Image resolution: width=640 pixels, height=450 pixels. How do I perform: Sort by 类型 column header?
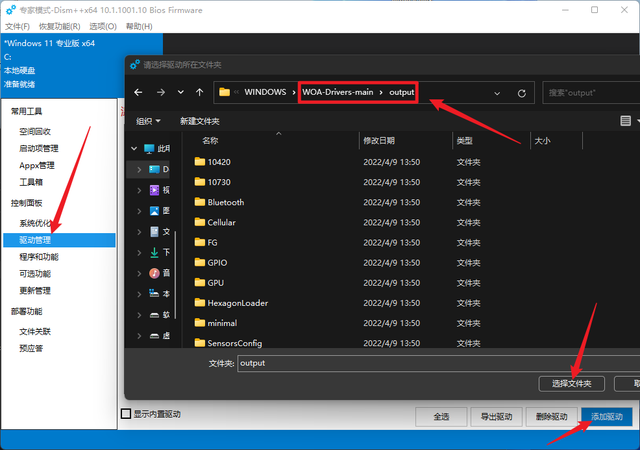click(x=464, y=140)
